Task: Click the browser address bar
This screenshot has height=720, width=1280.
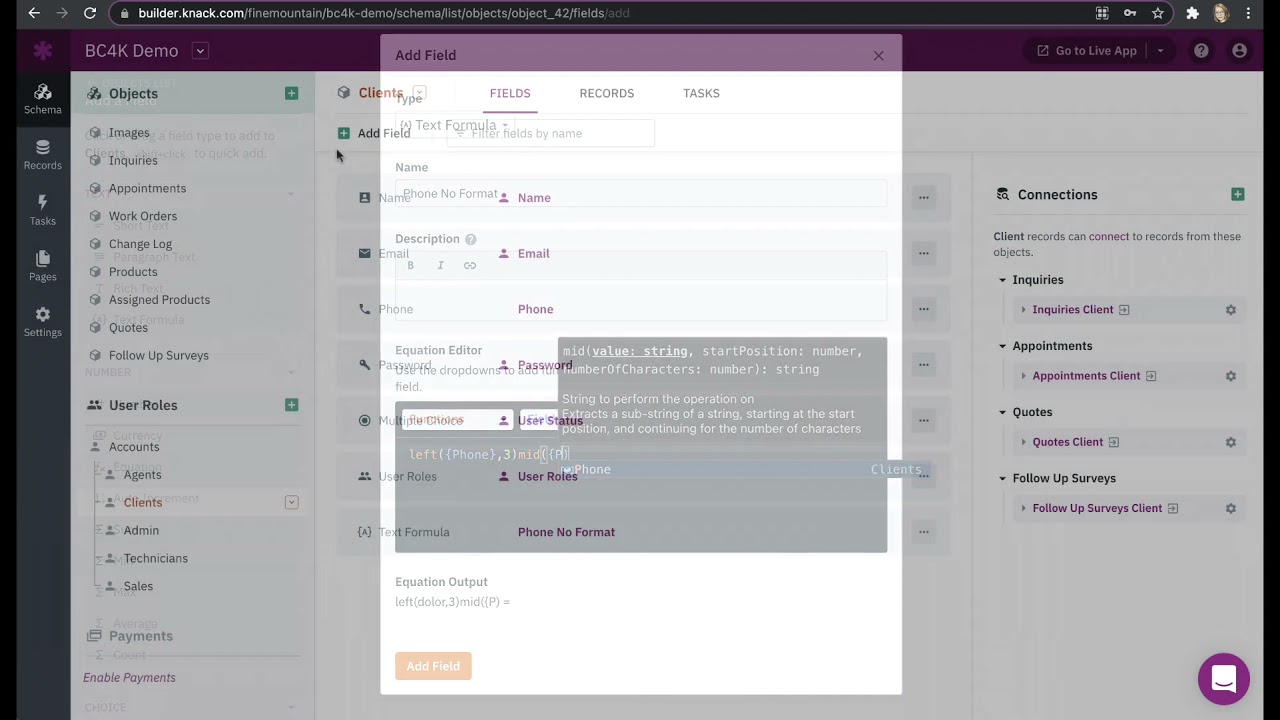Action: coord(600,13)
